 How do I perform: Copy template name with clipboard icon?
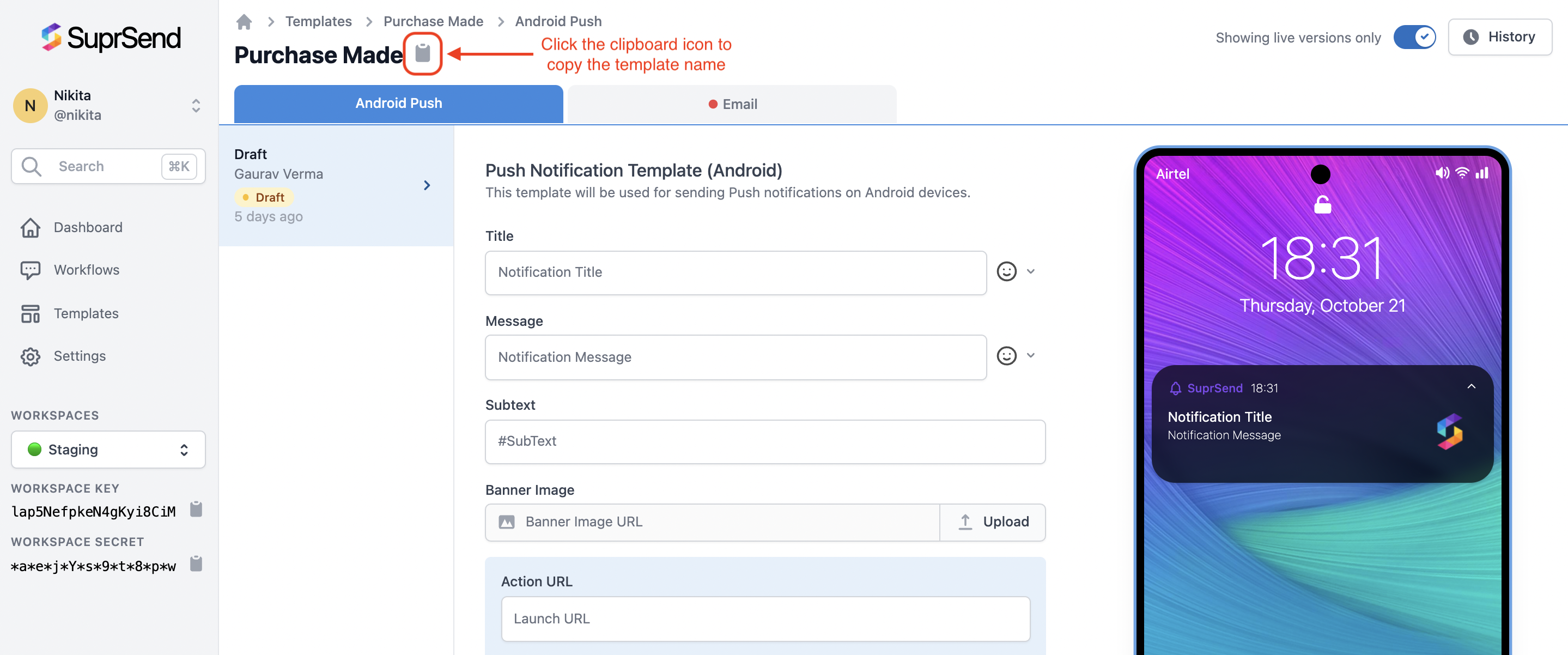pyautogui.click(x=422, y=53)
